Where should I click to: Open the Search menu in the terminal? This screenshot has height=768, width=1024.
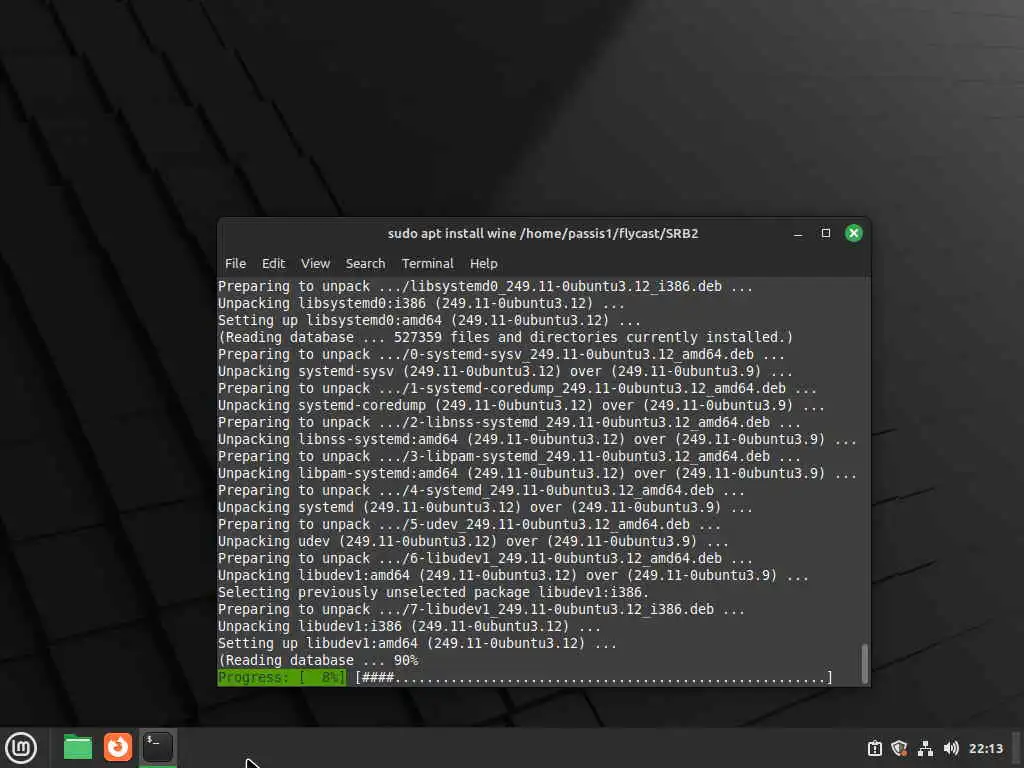pos(365,264)
